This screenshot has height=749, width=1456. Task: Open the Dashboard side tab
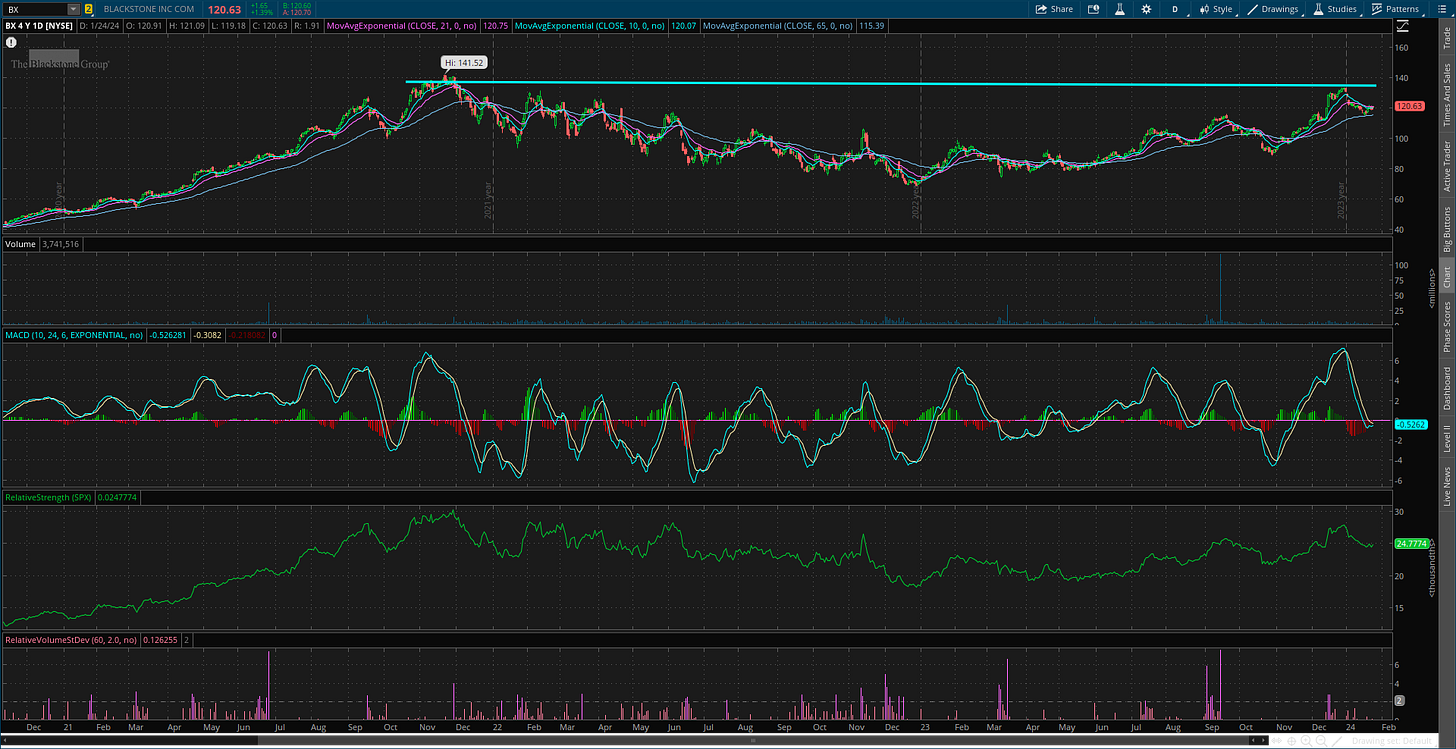point(1446,388)
